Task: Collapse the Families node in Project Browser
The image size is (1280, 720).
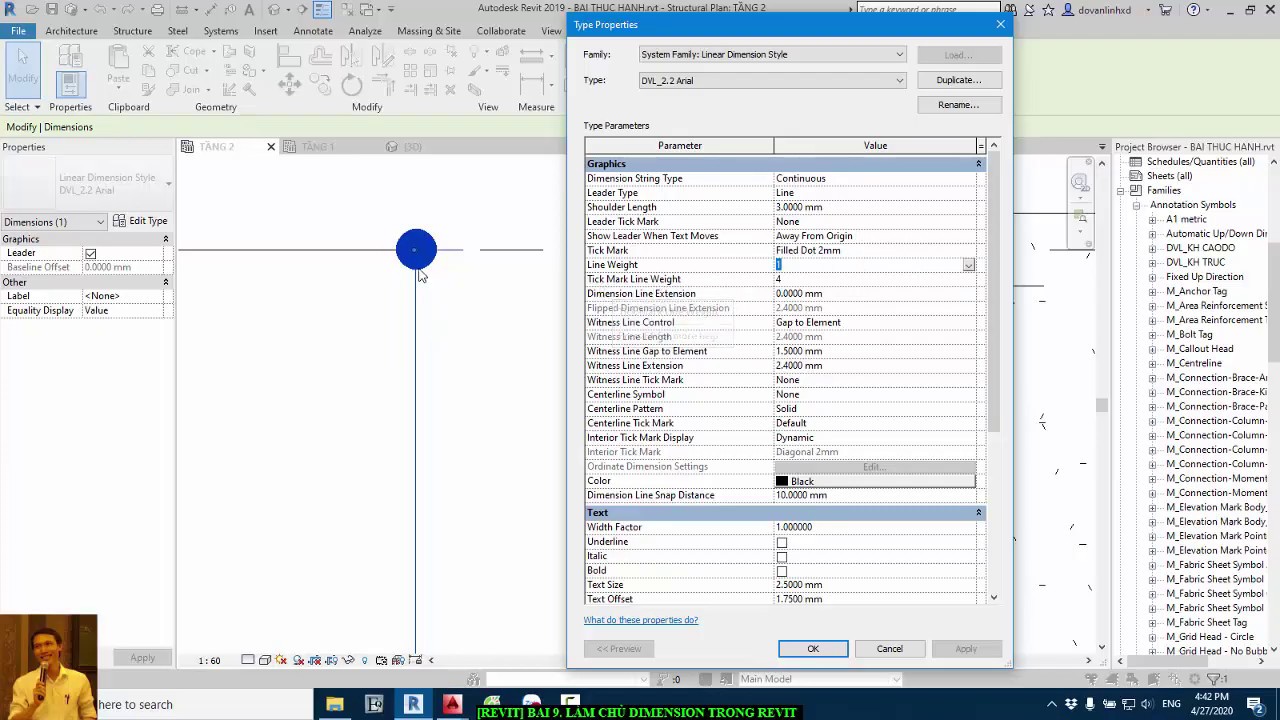Action: coord(1122,190)
